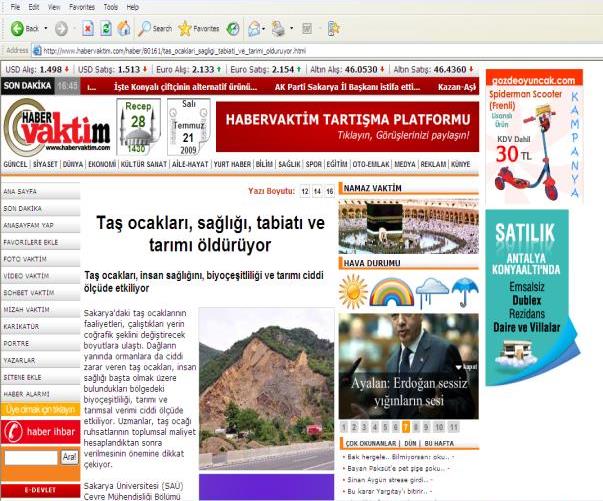Select slide 11 in the news slider
Image resolution: width=603 pixels, height=501 pixels.
(454, 427)
